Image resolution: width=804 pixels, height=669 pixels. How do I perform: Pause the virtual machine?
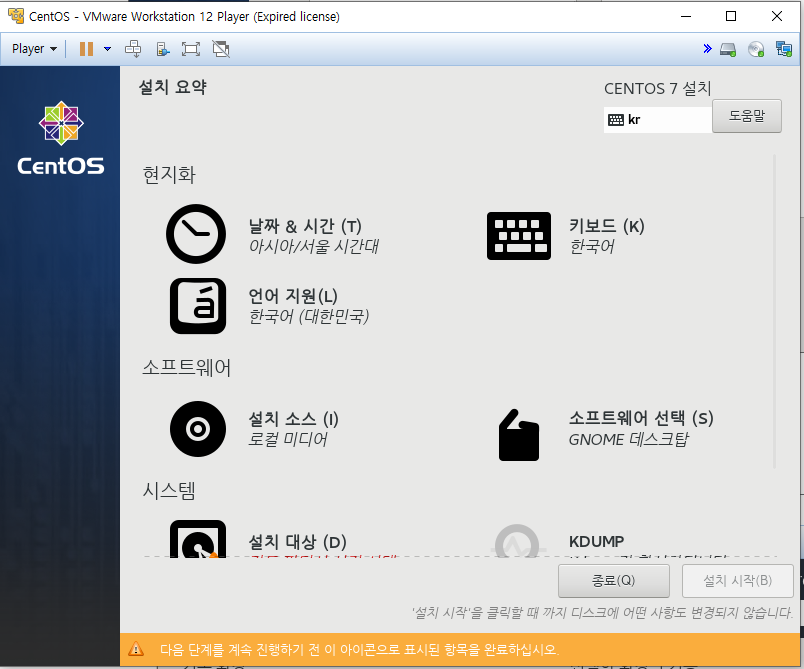point(86,49)
